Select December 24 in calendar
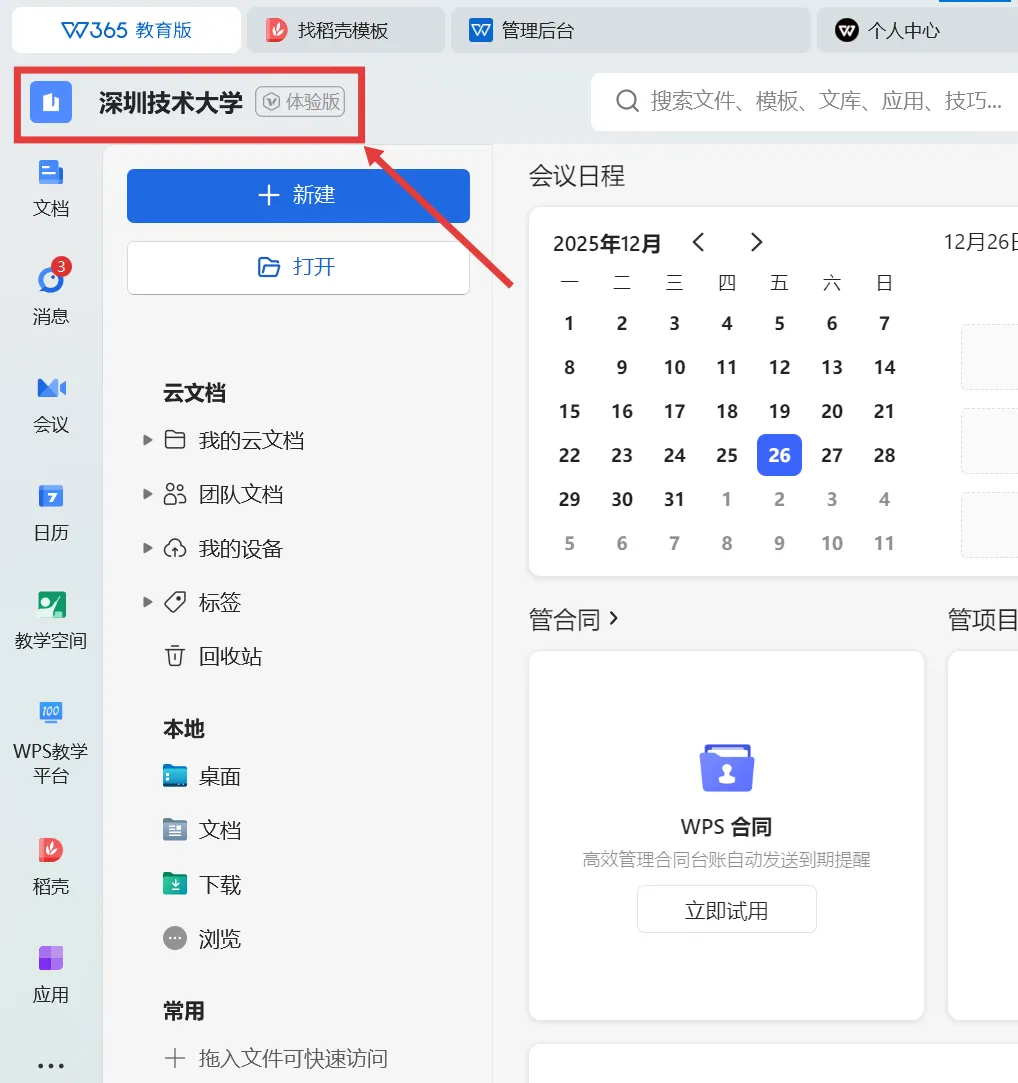 coord(674,455)
